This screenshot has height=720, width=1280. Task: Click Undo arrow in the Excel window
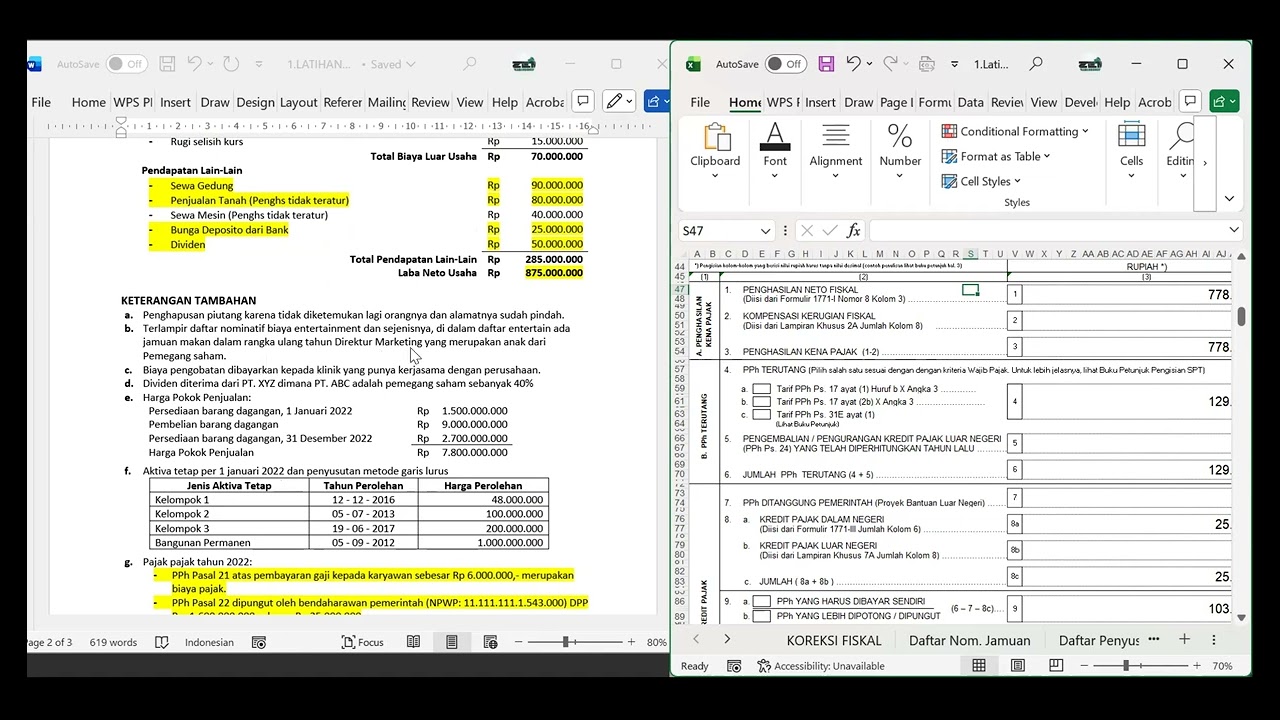[853, 64]
